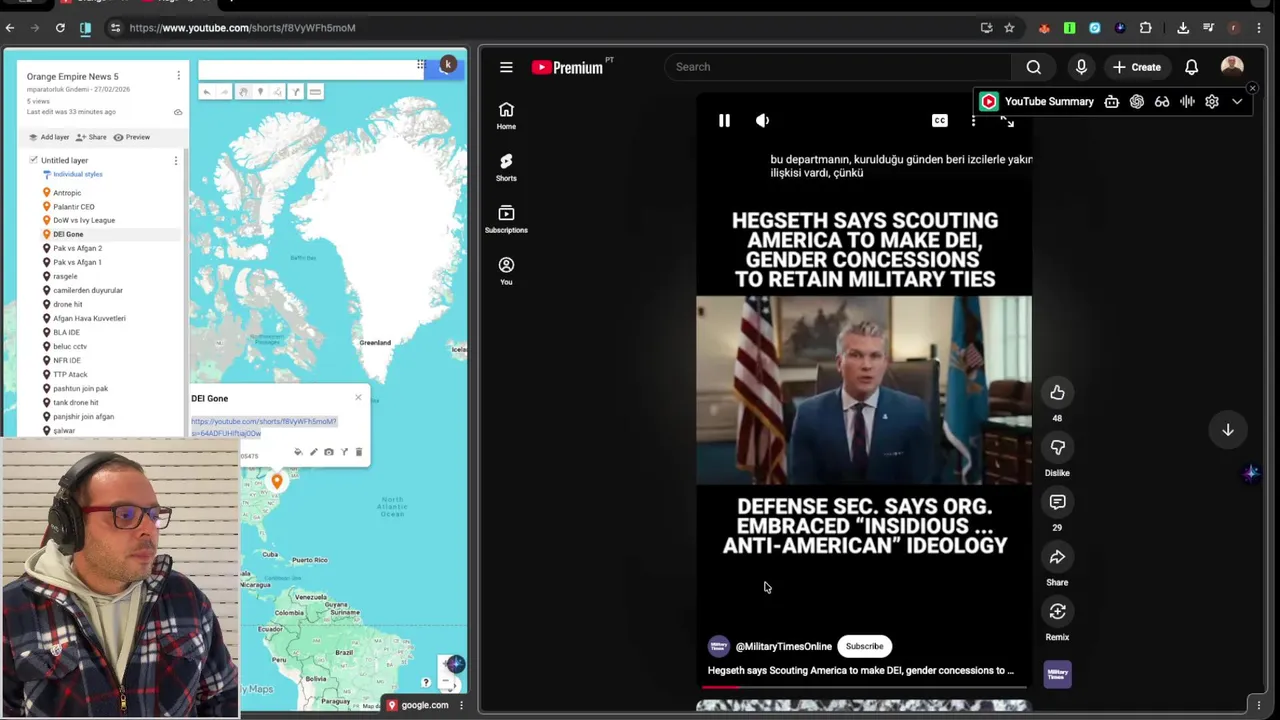This screenshot has width=1280, height=720.
Task: Click the robot AI icon in YouTube Summary
Action: click(1111, 101)
